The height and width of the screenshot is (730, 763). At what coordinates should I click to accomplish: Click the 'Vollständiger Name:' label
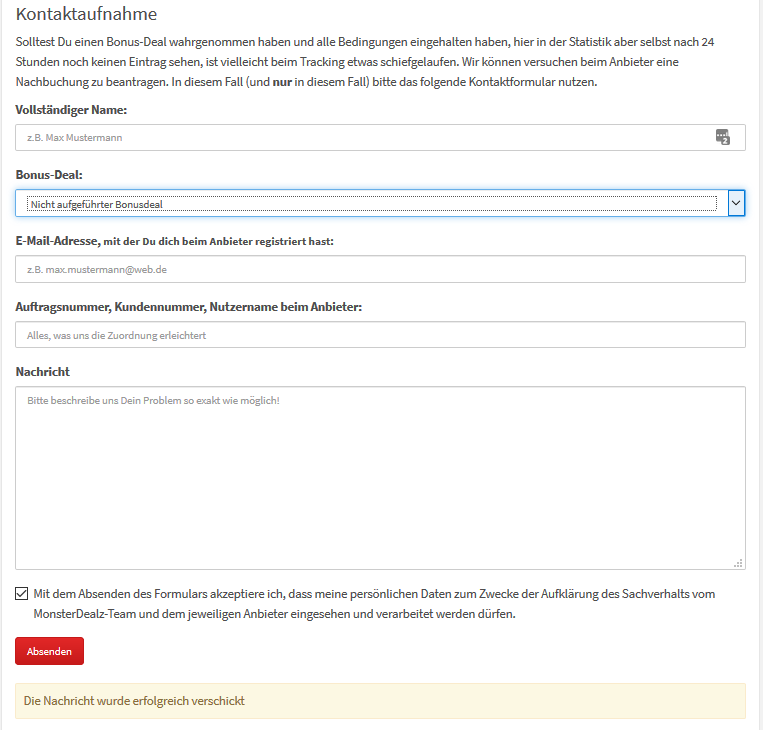pyautogui.click(x=71, y=109)
